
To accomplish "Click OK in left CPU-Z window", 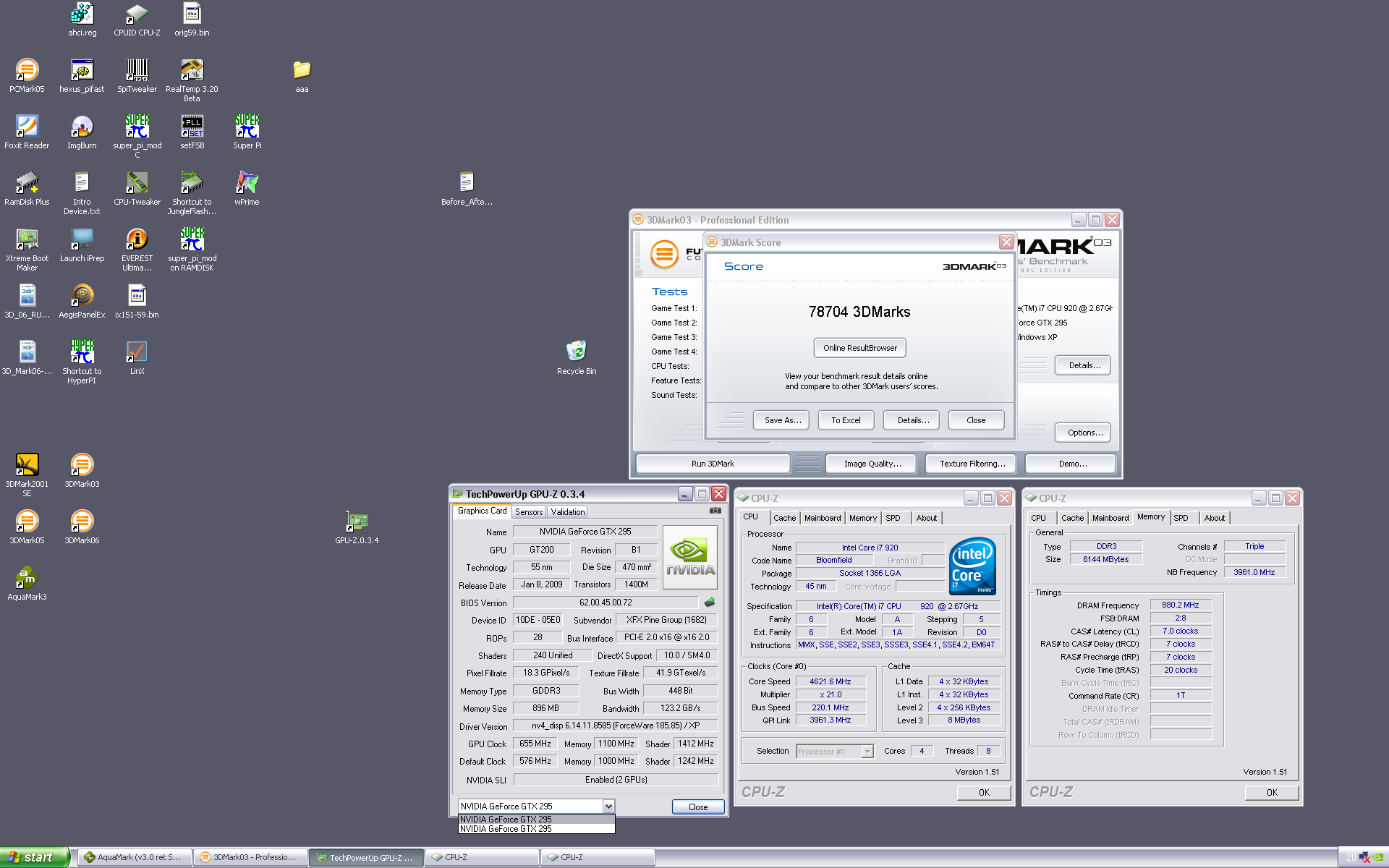I will (984, 793).
